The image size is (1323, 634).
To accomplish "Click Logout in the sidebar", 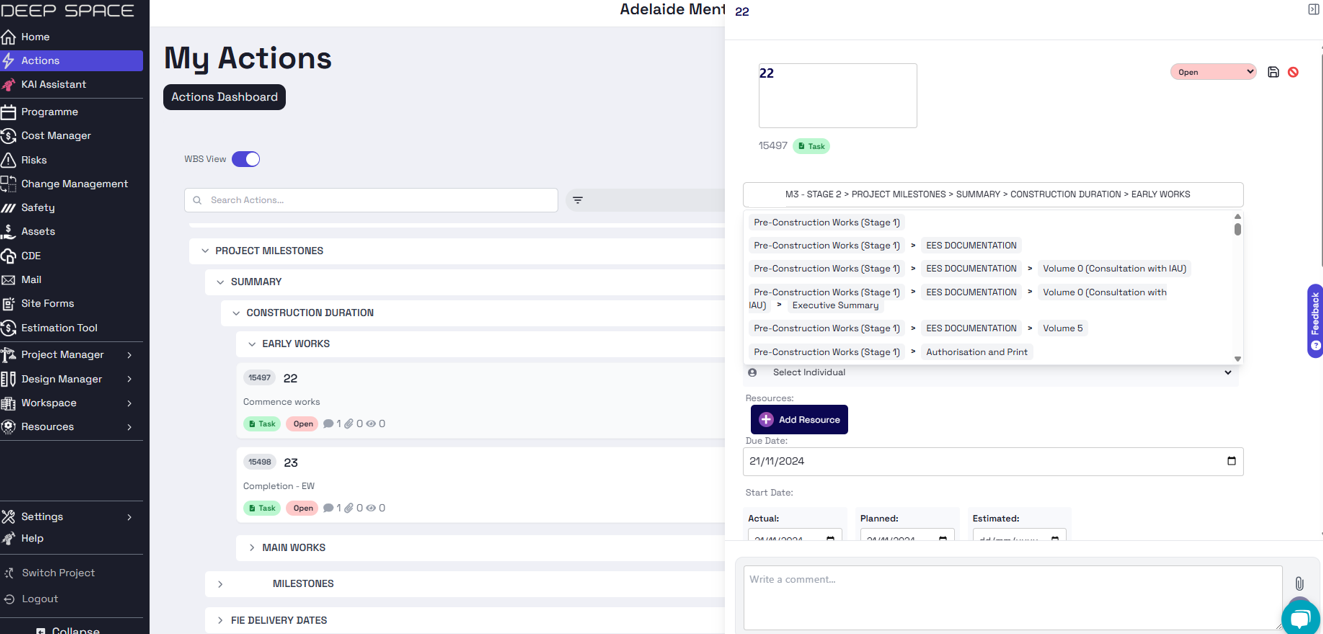I will coord(40,599).
